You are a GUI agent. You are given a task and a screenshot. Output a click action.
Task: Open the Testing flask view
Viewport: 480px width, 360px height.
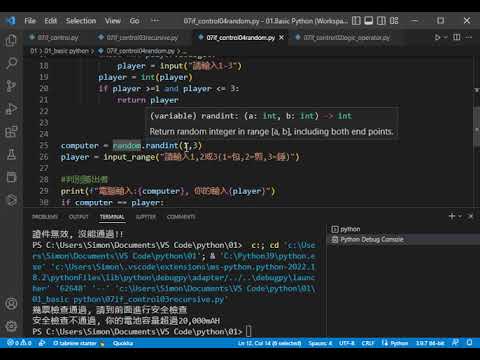11,154
